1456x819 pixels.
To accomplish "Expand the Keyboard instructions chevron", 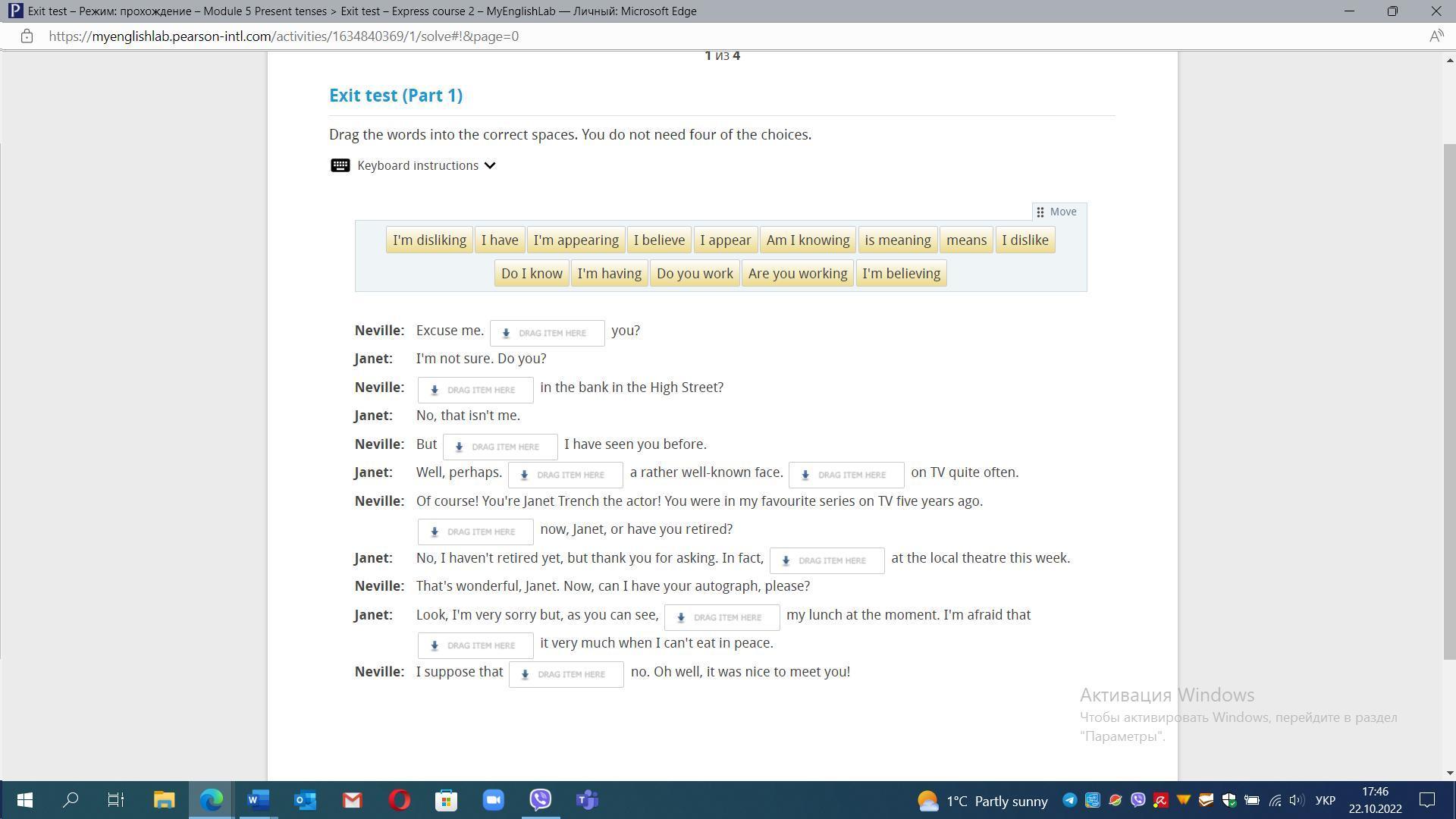I will pos(490,165).
